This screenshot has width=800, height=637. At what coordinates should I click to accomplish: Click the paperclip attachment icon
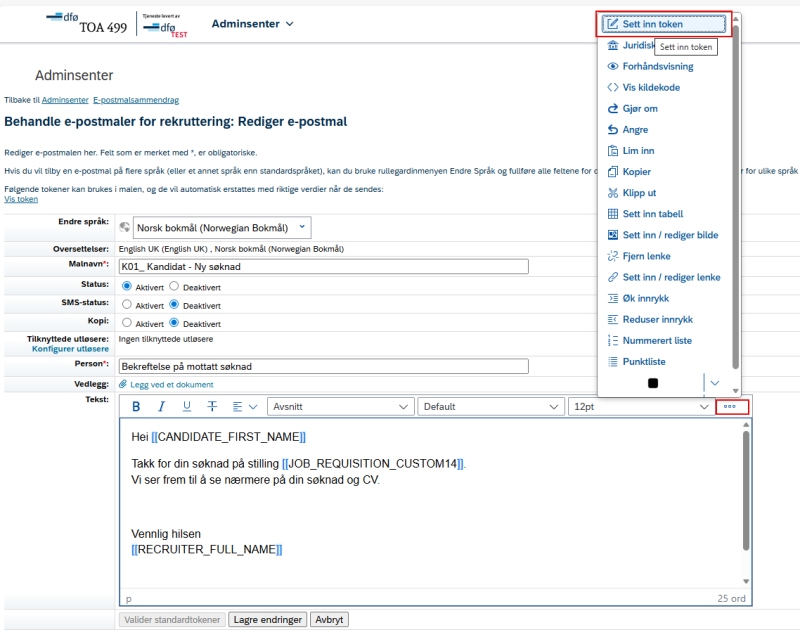(x=123, y=384)
